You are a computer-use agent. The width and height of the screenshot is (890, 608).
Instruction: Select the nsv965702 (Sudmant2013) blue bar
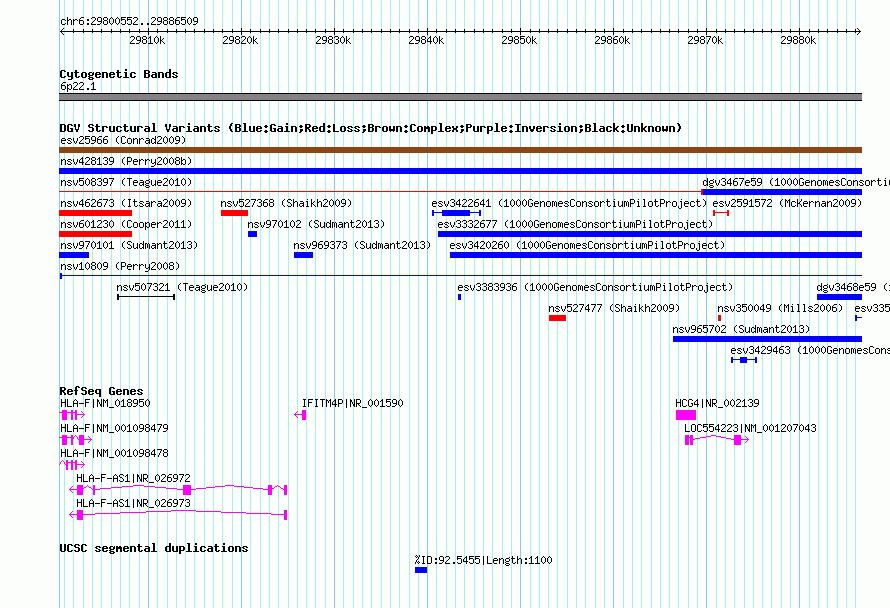tap(767, 339)
